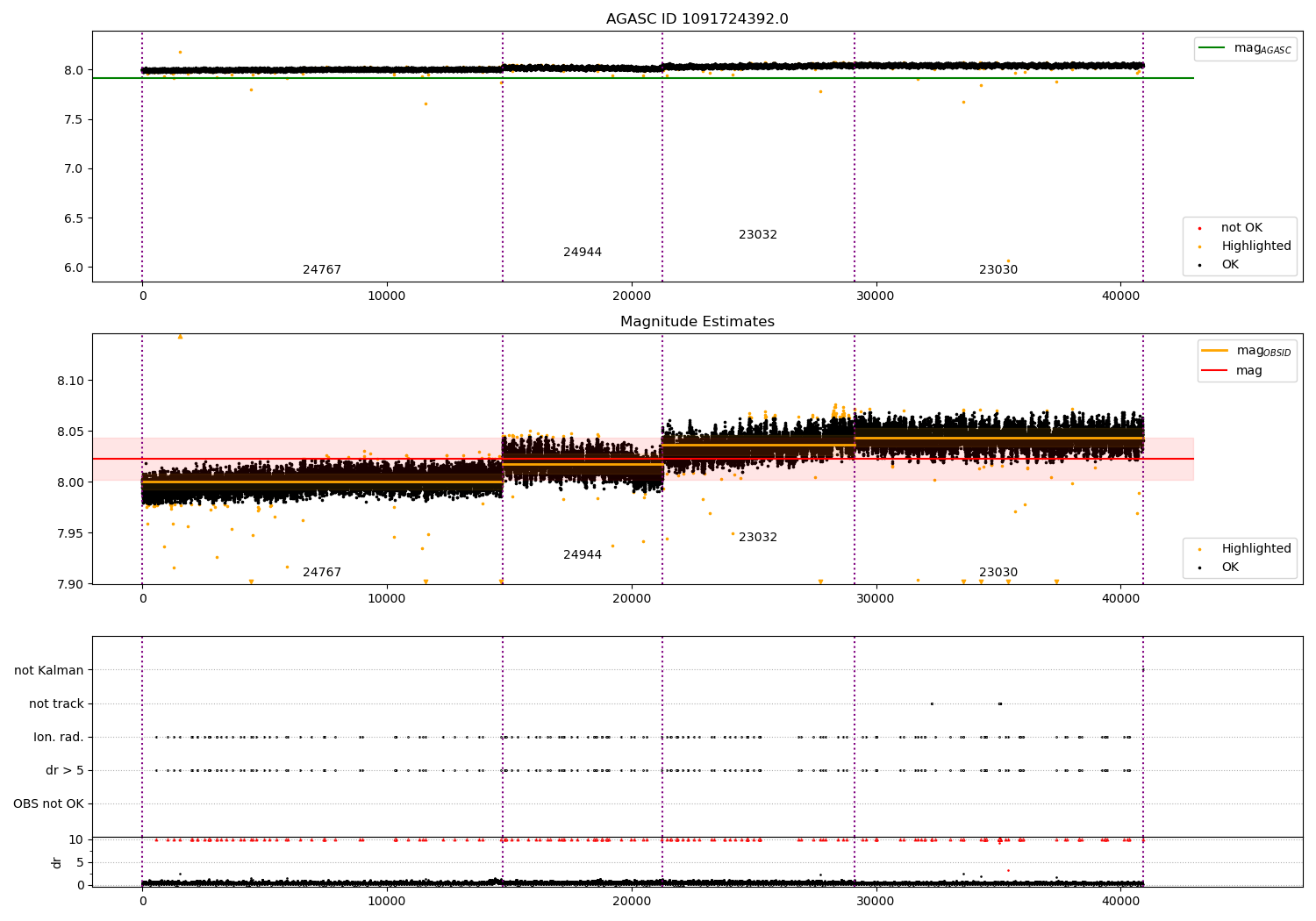
Task: Select the mag OBSID legend label
Action: 1264,351
